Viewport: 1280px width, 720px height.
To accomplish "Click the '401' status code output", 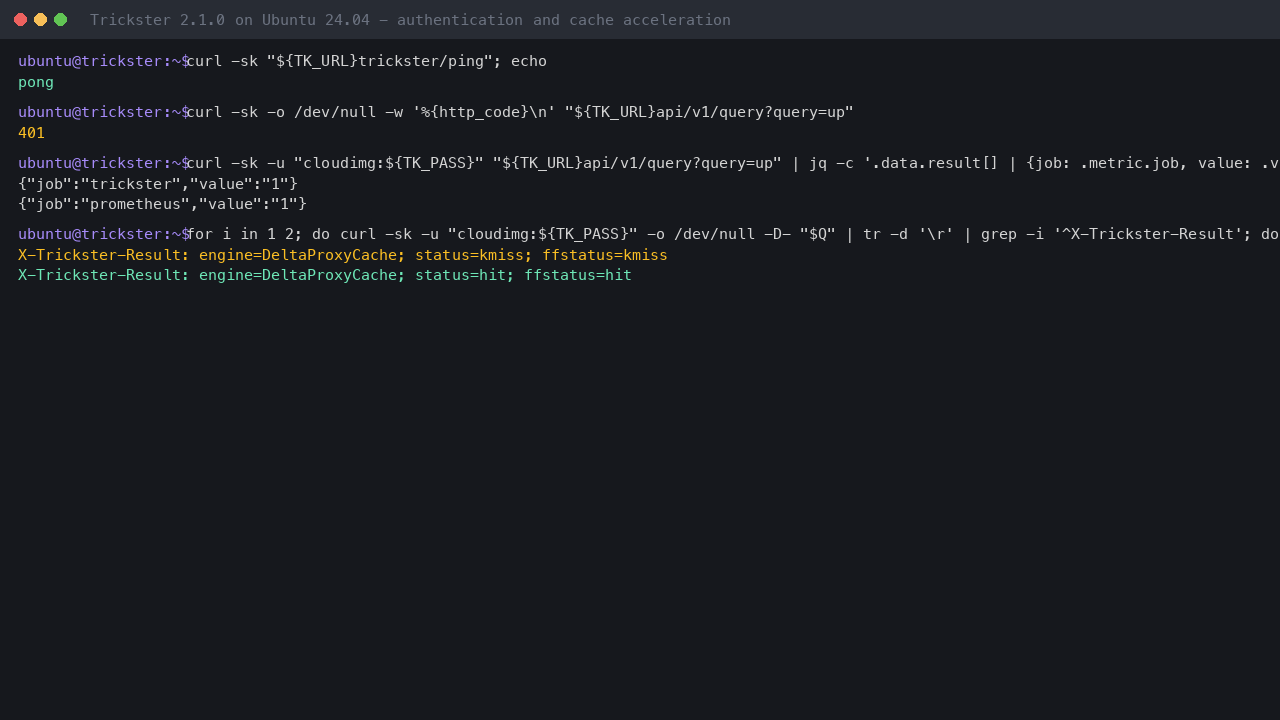I will 31,133.
